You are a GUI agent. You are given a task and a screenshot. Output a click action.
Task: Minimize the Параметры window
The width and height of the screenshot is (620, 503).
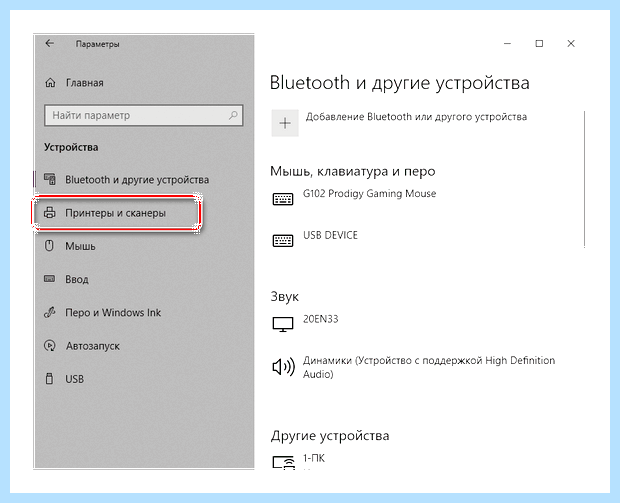[508, 43]
